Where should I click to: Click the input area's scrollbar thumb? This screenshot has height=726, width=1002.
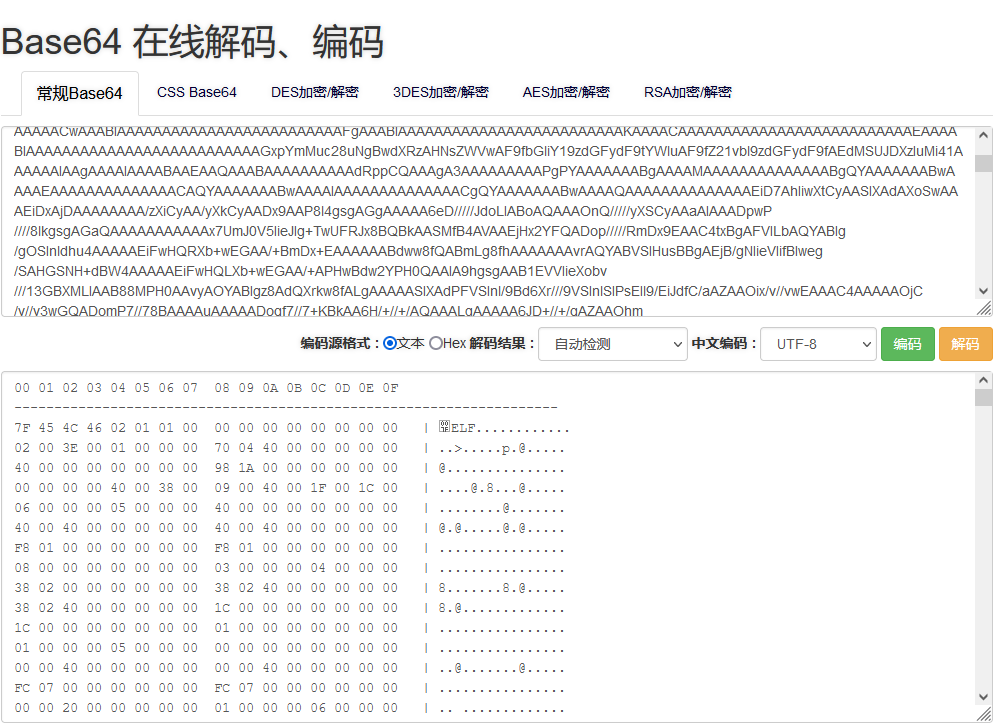pos(983,163)
